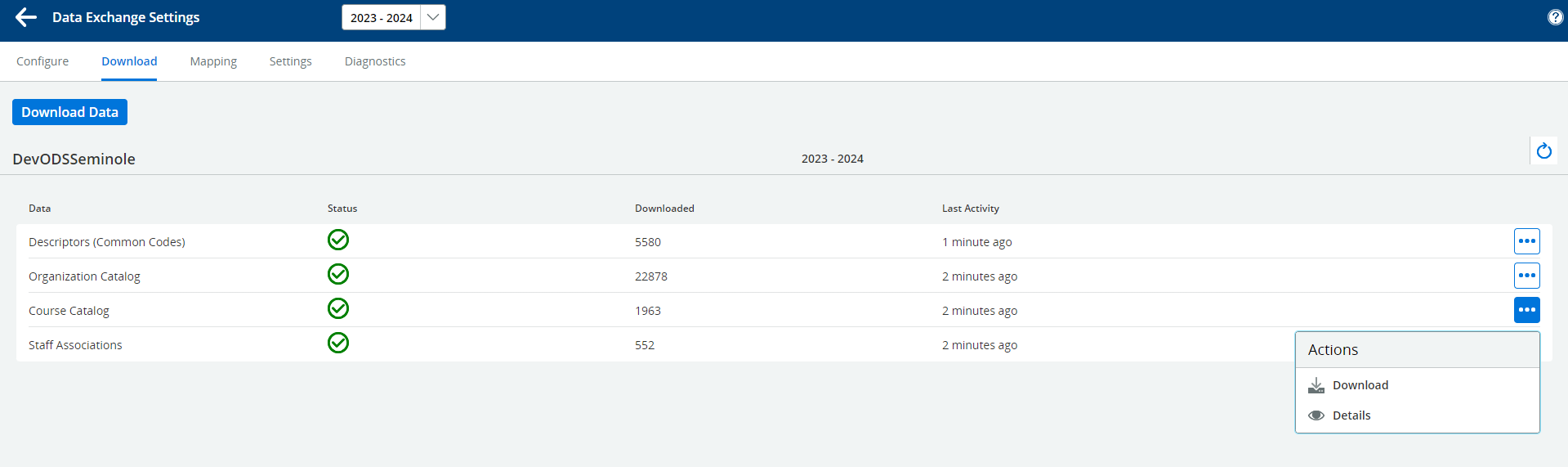Go to the Settings tab
This screenshot has height=467, width=1568.
click(x=291, y=61)
